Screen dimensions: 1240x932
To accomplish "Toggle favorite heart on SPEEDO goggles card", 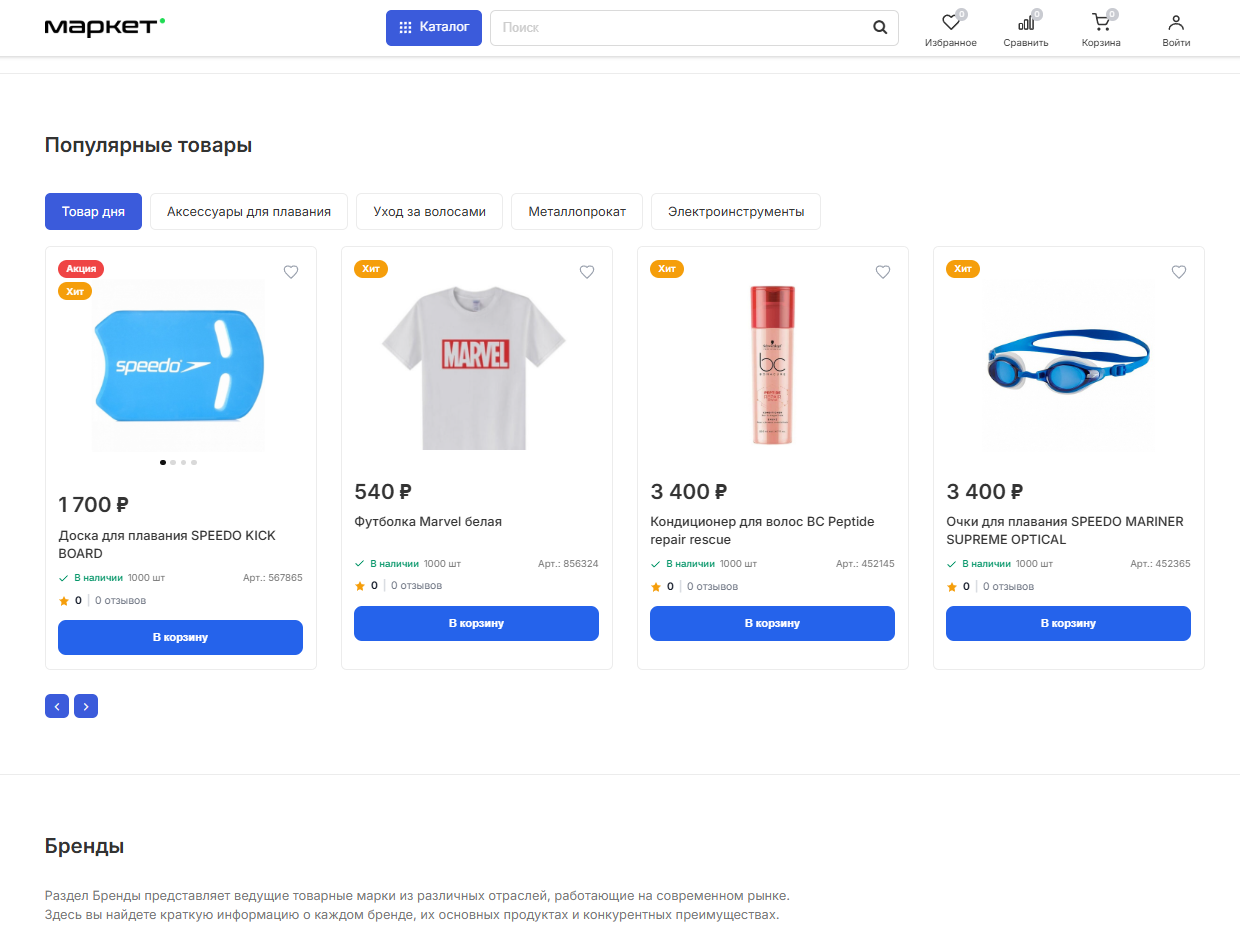I will [x=1179, y=272].
